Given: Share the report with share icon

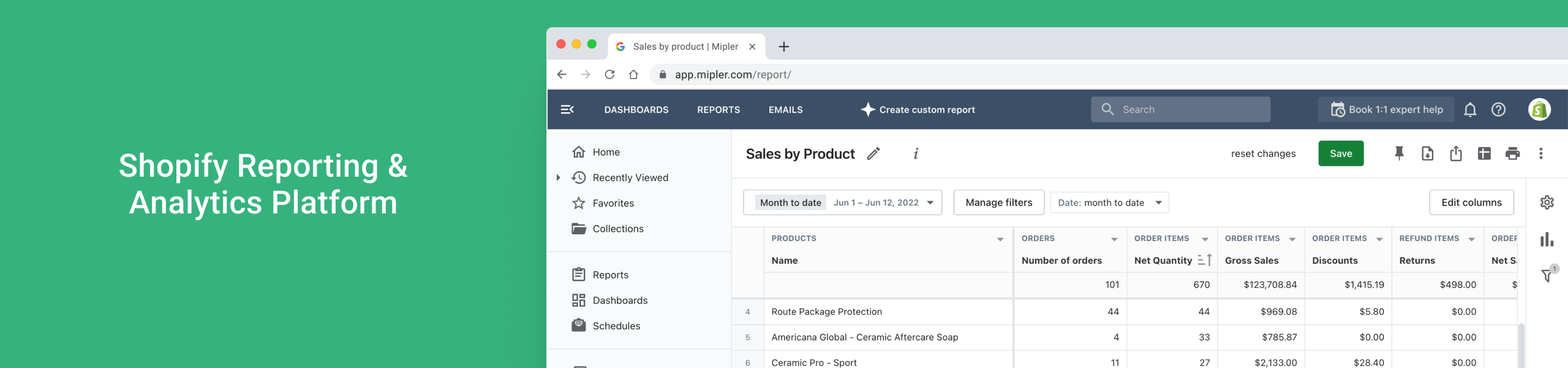Looking at the screenshot, I should (1456, 153).
